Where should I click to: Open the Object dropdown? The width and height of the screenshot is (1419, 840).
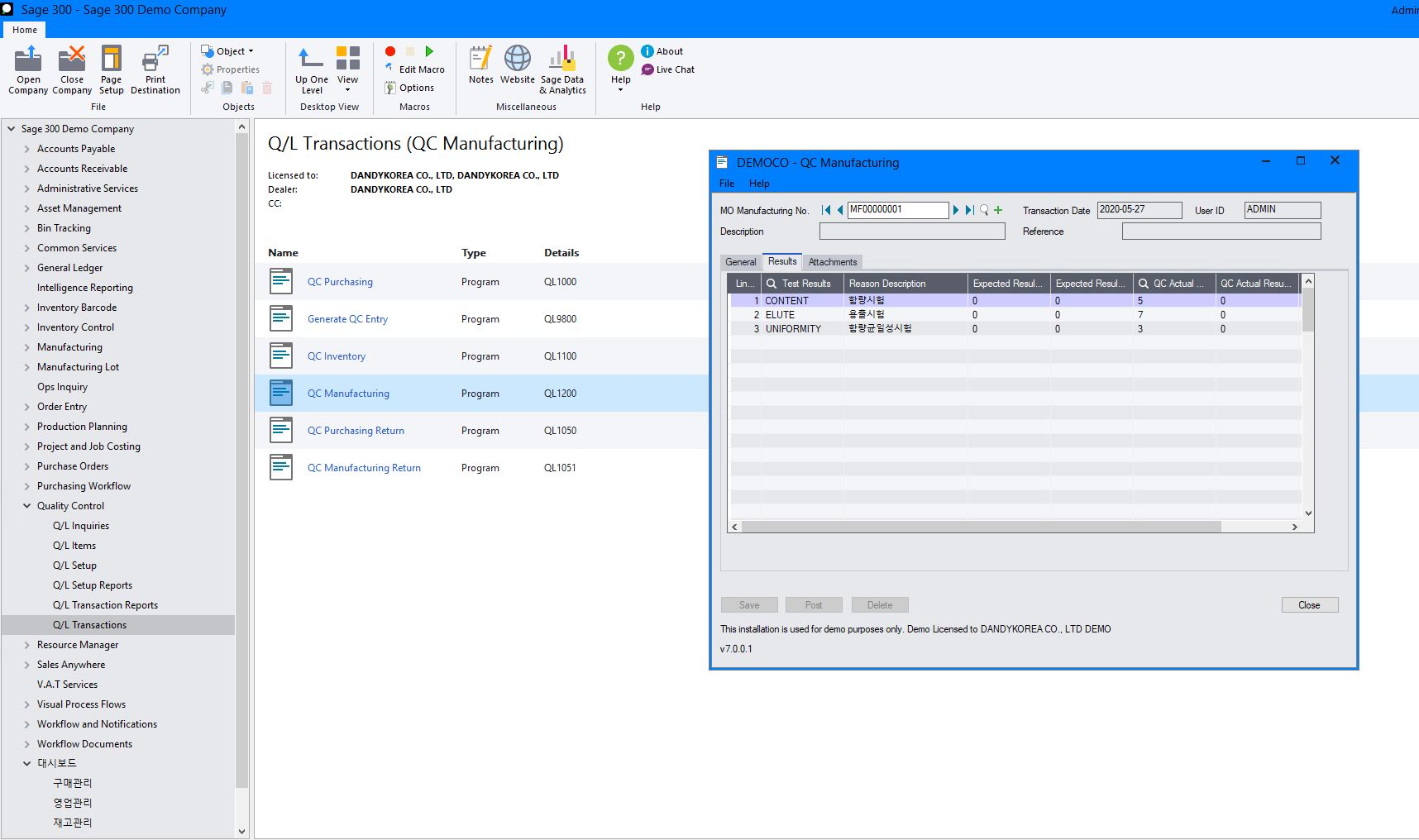click(227, 51)
